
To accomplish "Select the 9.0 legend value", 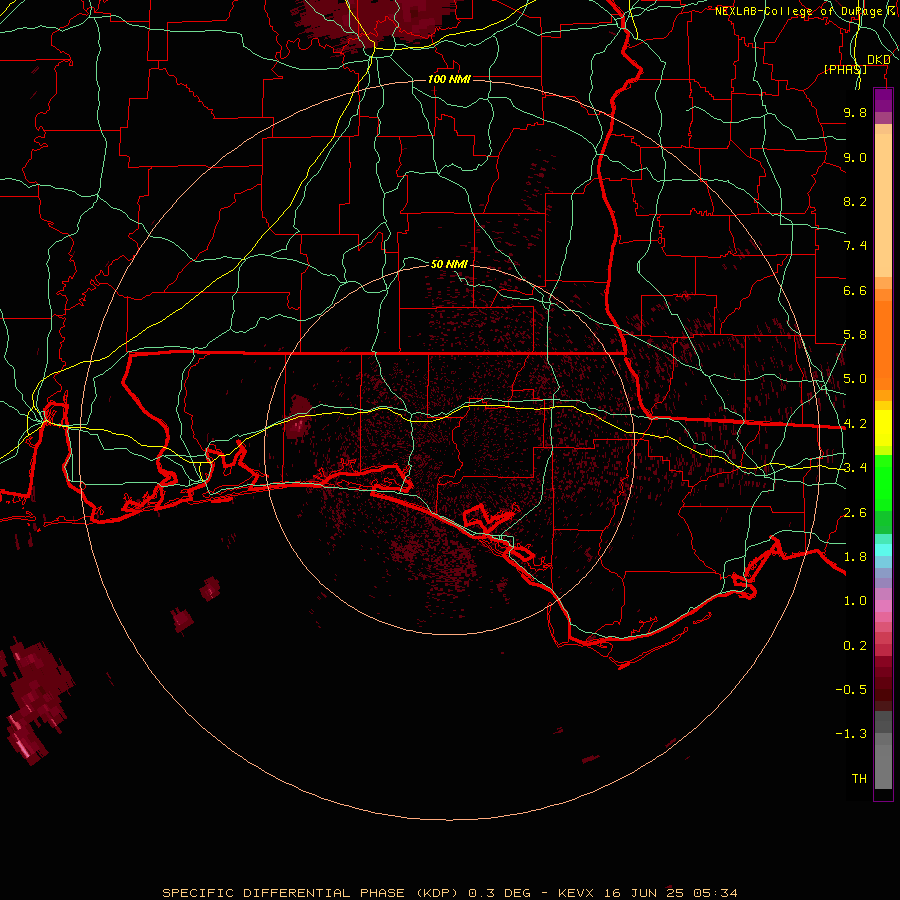I will click(x=855, y=157).
